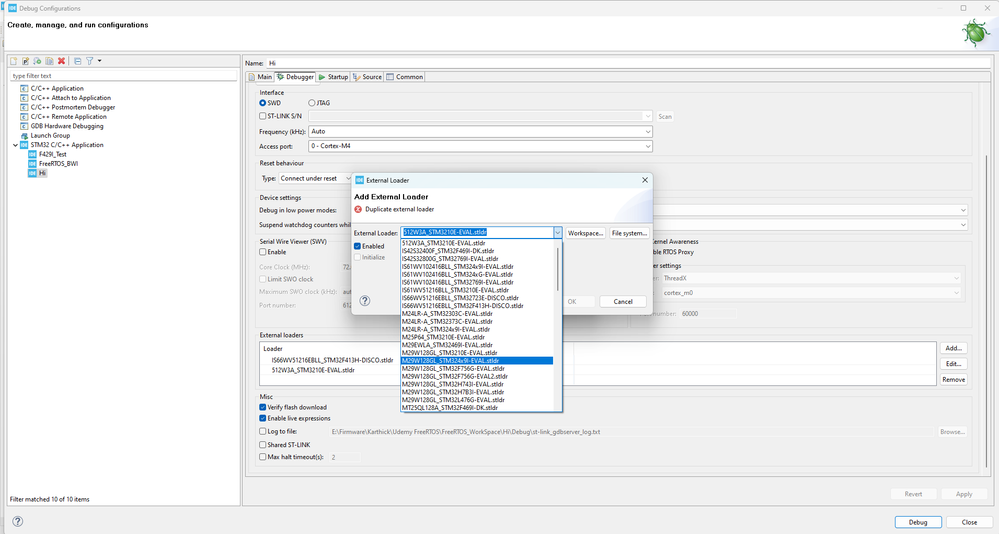Image resolution: width=999 pixels, height=534 pixels.
Task: Open the cortex_m0 port dropdown
Action: pos(956,293)
